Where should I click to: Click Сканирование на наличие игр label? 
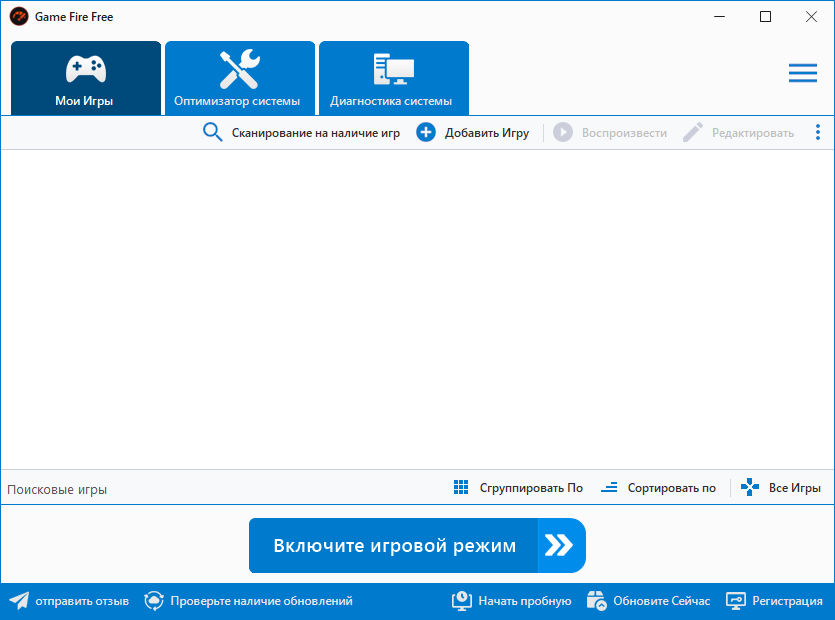(315, 133)
